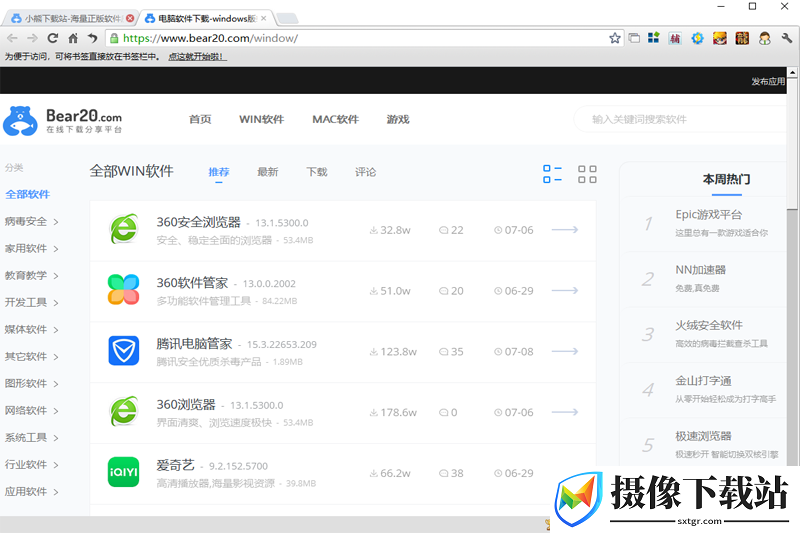Open NN加速器 in weekly hot list
Viewport: 800px width, 533px height.
click(701, 270)
